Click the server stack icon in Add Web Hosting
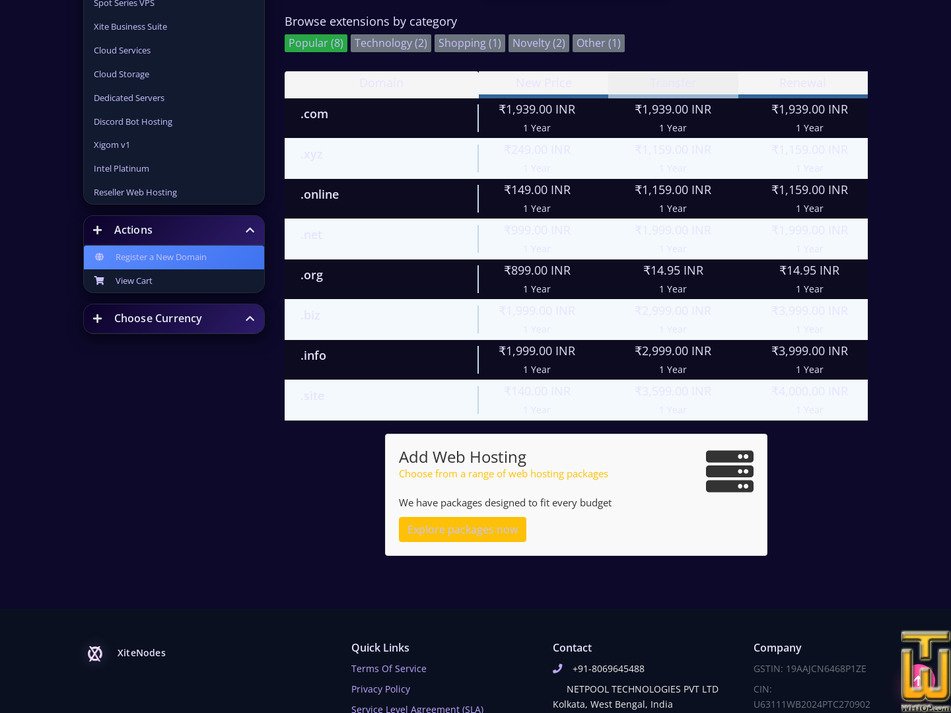 click(x=730, y=471)
